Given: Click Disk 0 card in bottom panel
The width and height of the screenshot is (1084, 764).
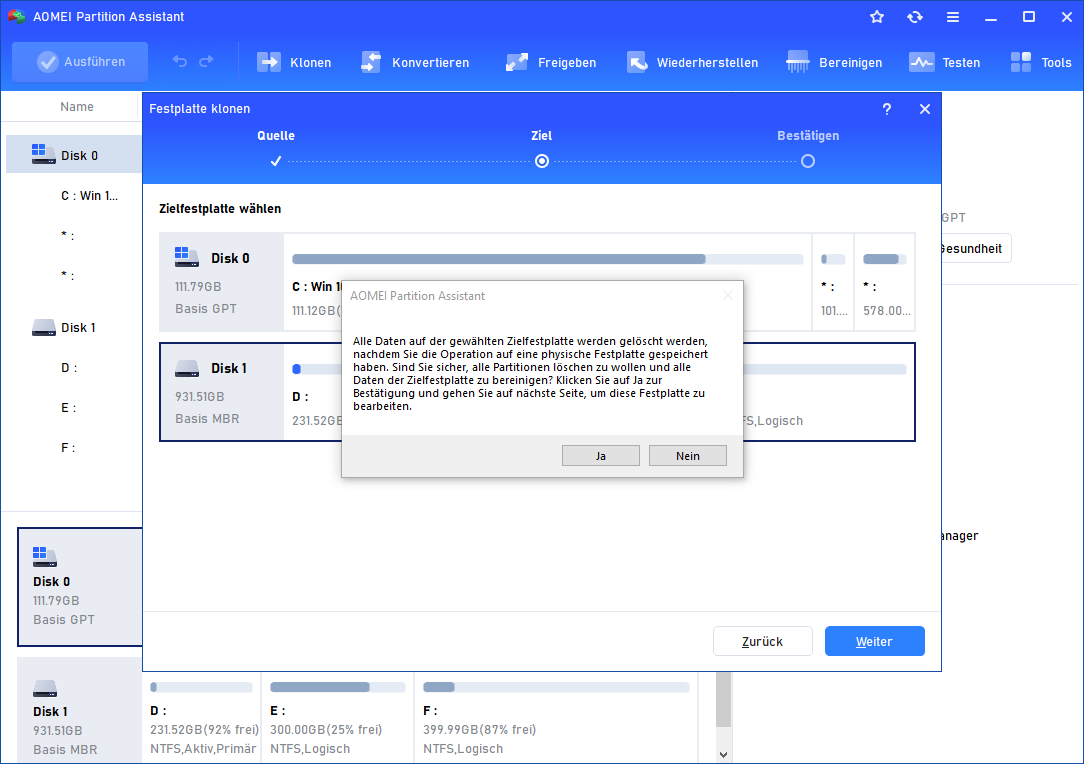Looking at the screenshot, I should tap(80, 587).
